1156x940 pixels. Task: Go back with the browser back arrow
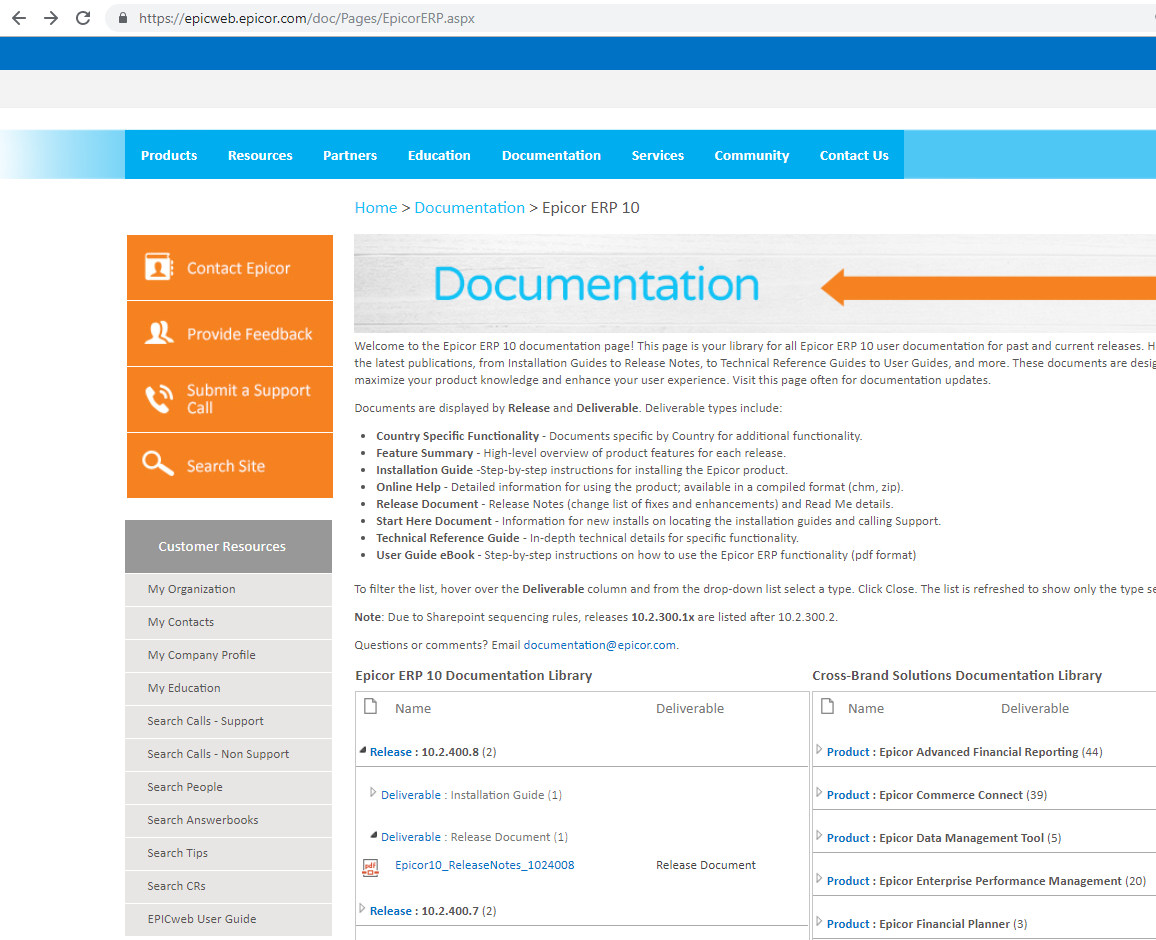pos(19,18)
